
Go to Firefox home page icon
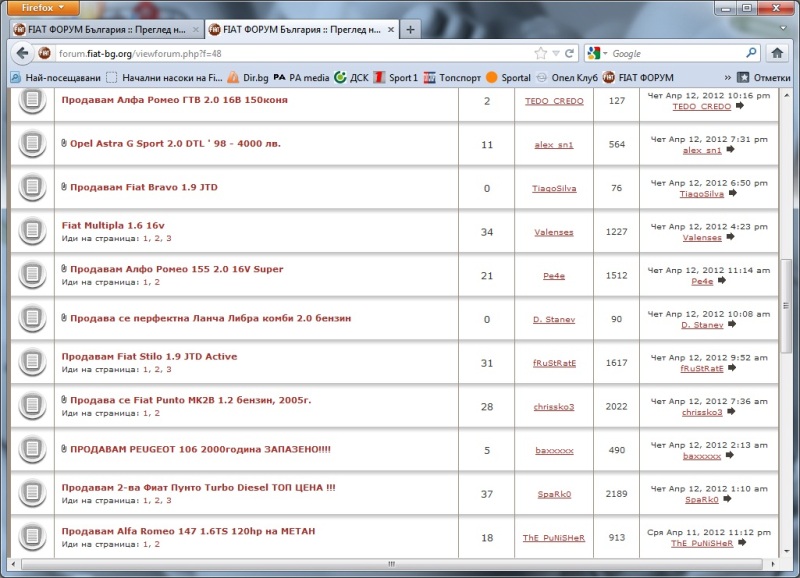pyautogui.click(x=781, y=54)
